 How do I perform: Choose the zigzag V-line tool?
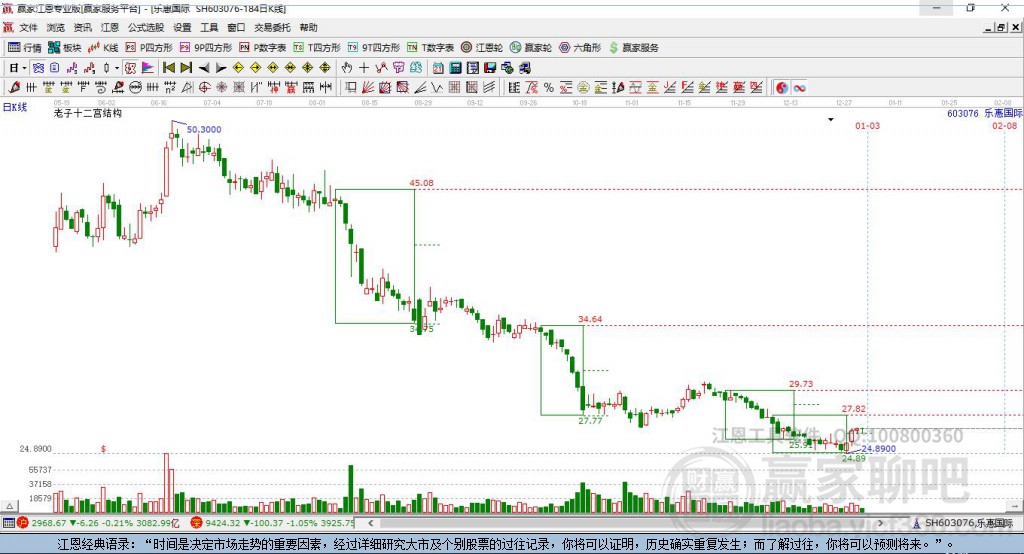tap(437, 87)
